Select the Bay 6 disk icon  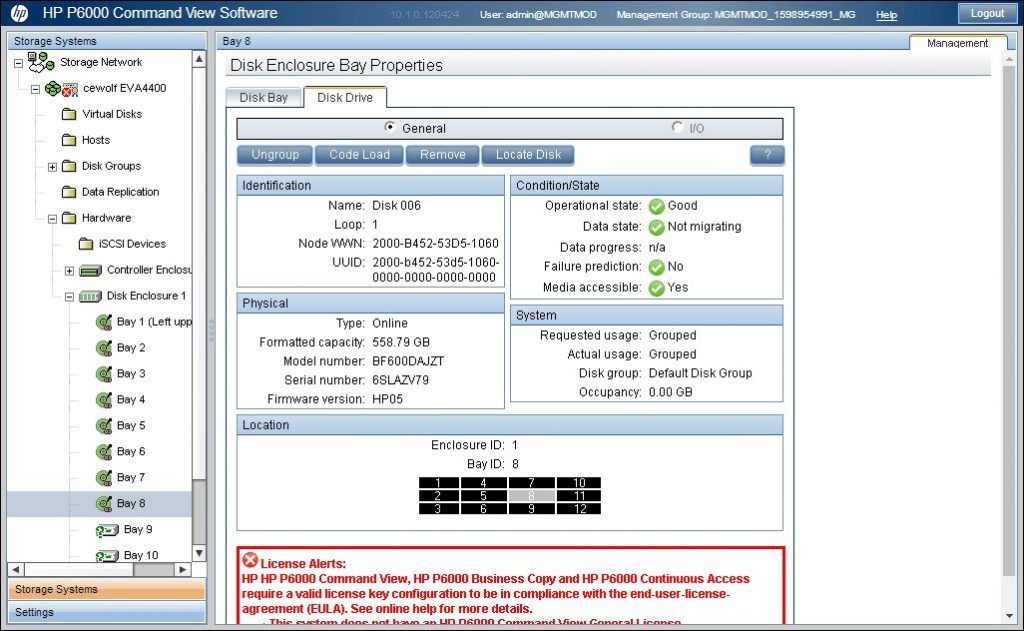point(104,452)
